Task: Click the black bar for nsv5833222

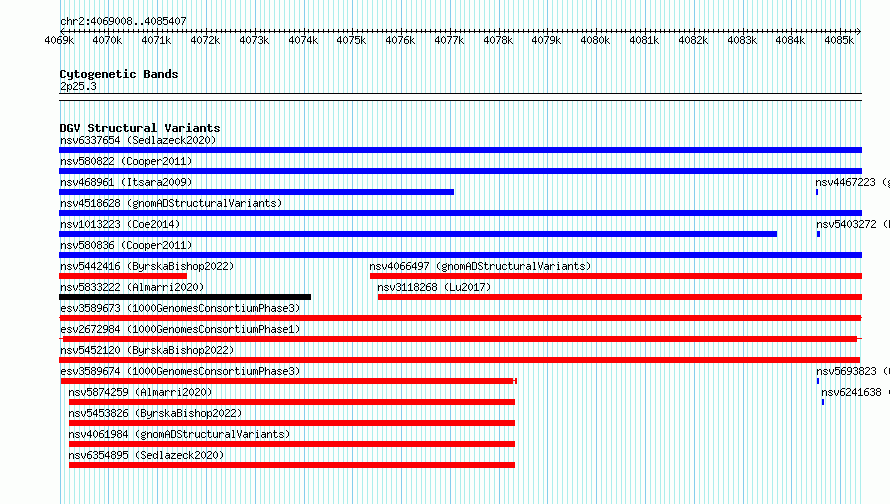Action: [185, 297]
